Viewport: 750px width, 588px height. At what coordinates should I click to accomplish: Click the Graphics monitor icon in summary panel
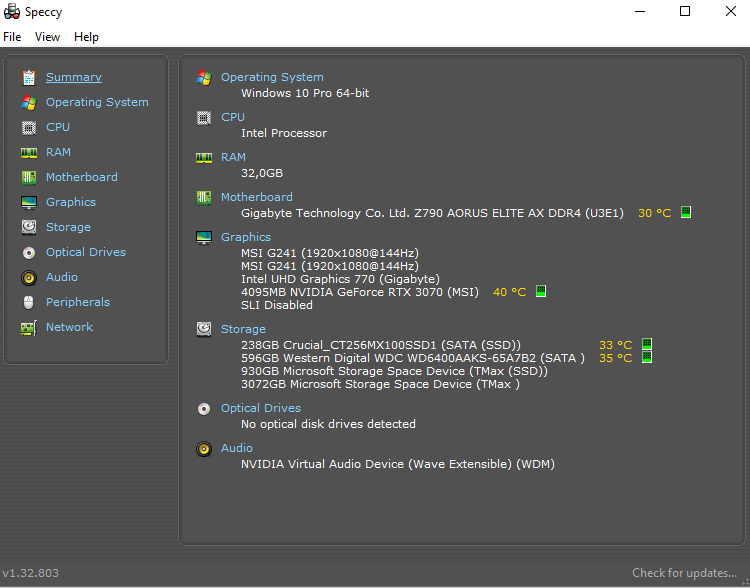pyautogui.click(x=204, y=237)
